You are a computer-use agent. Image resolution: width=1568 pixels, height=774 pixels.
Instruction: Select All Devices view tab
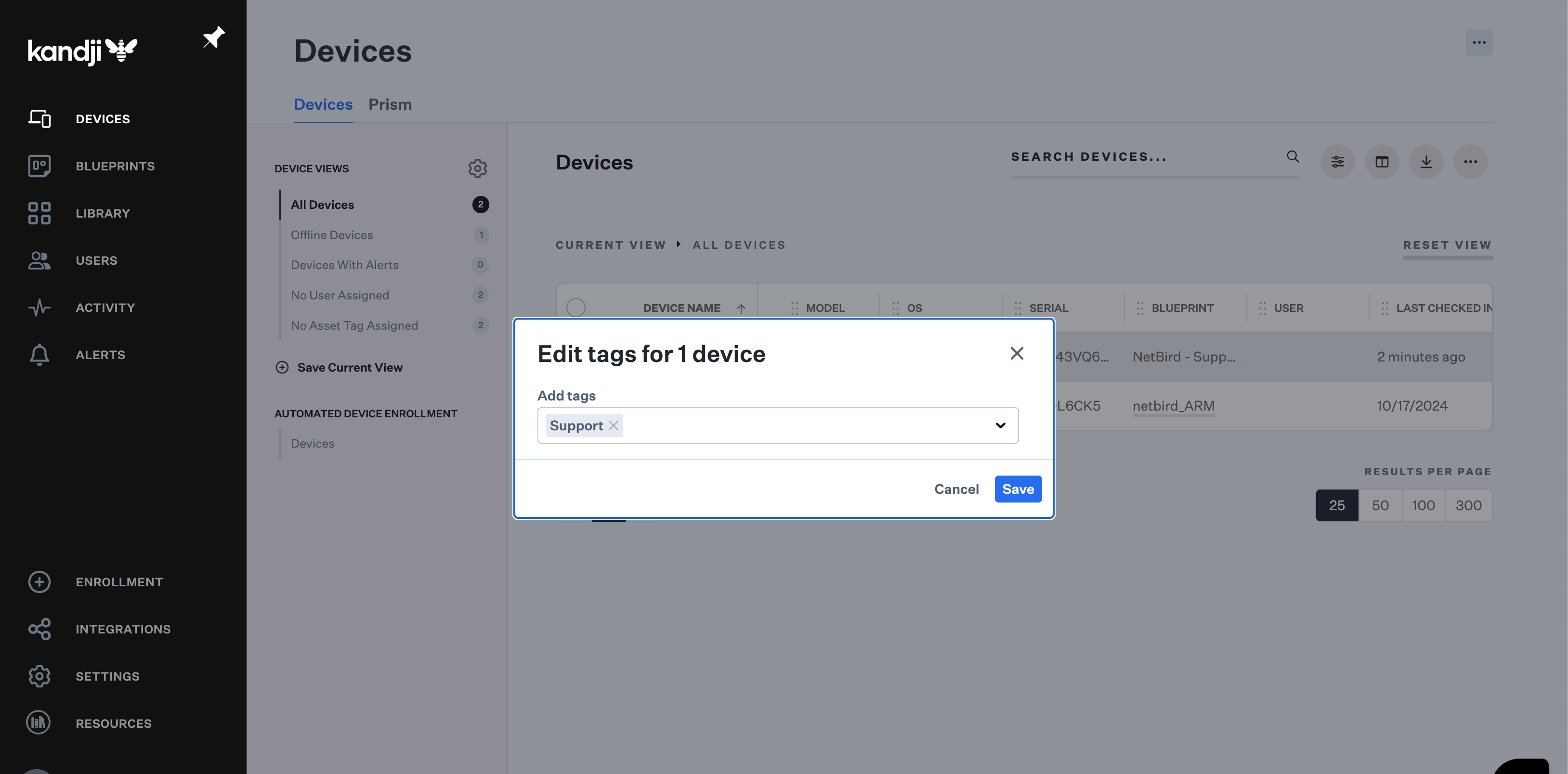(322, 204)
